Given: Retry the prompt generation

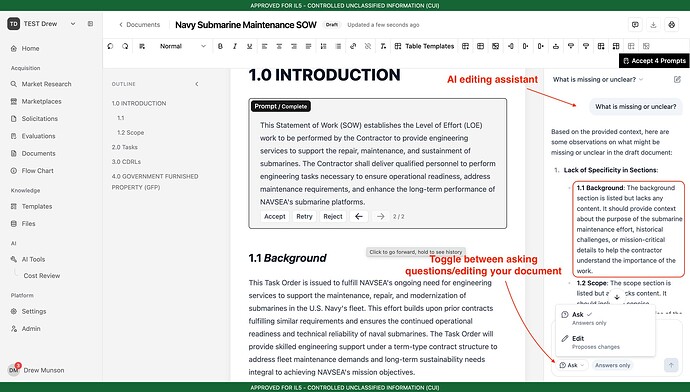Looking at the screenshot, I should point(304,216).
